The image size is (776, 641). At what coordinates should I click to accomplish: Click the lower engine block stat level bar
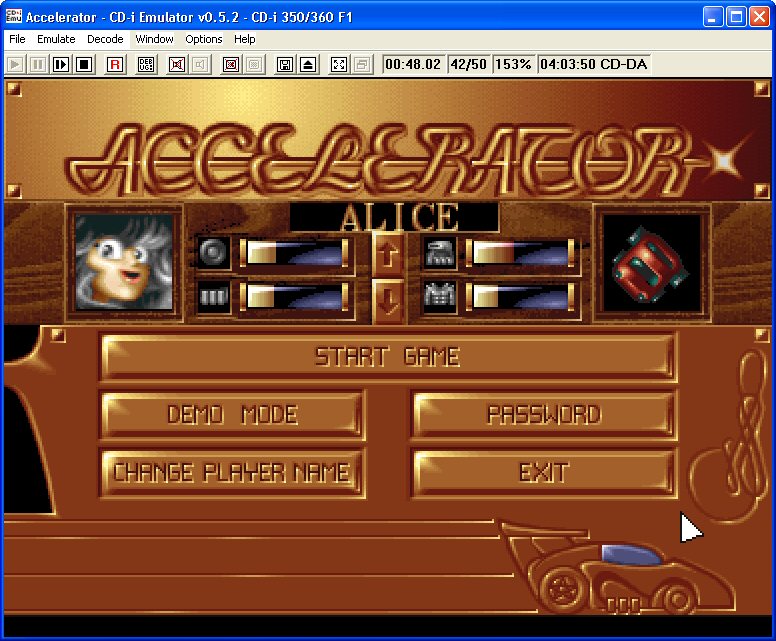(522, 298)
